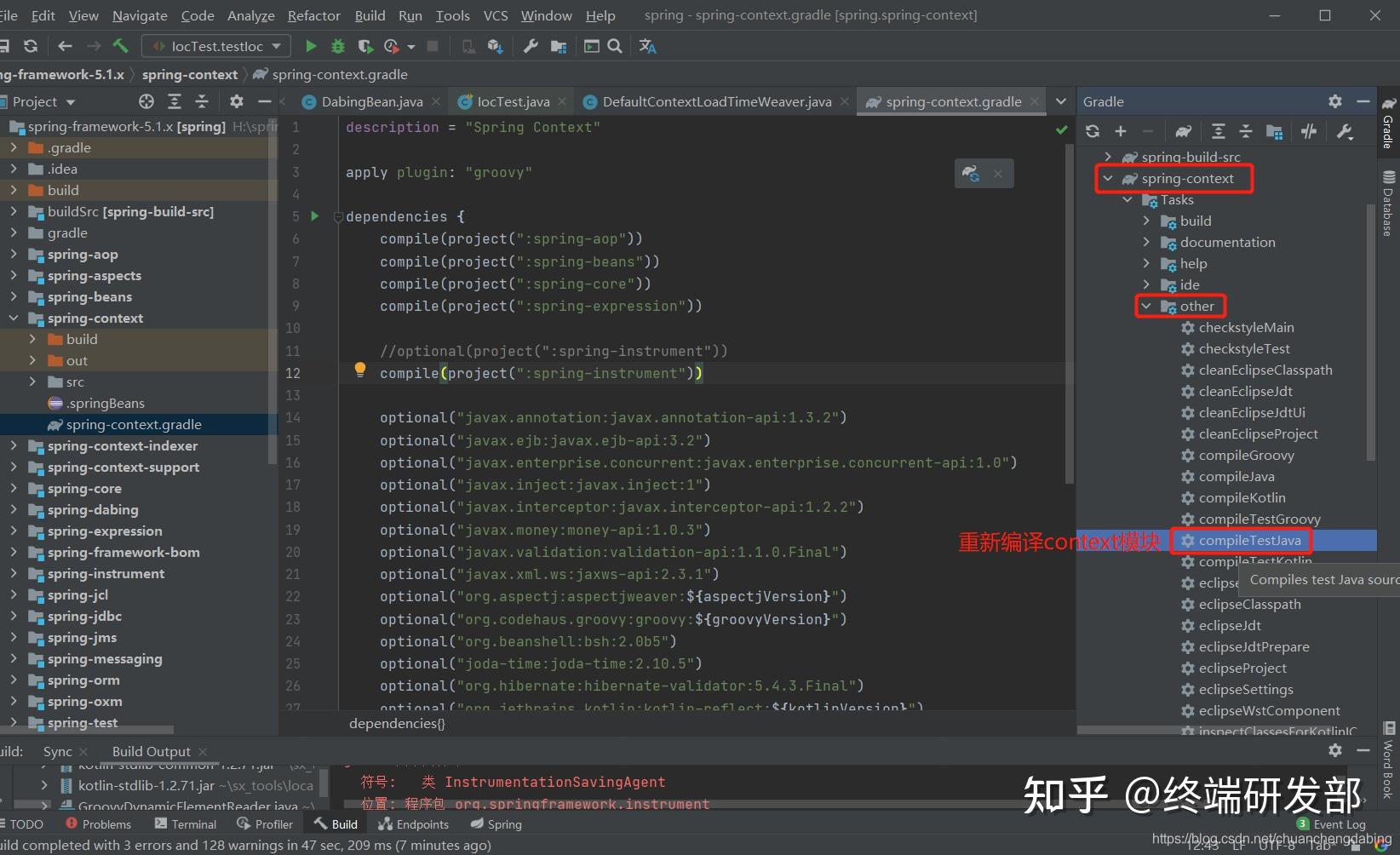The width and height of the screenshot is (1400, 855).
Task: Toggle split editor in Gradle toolbar
Action: [x=1309, y=131]
